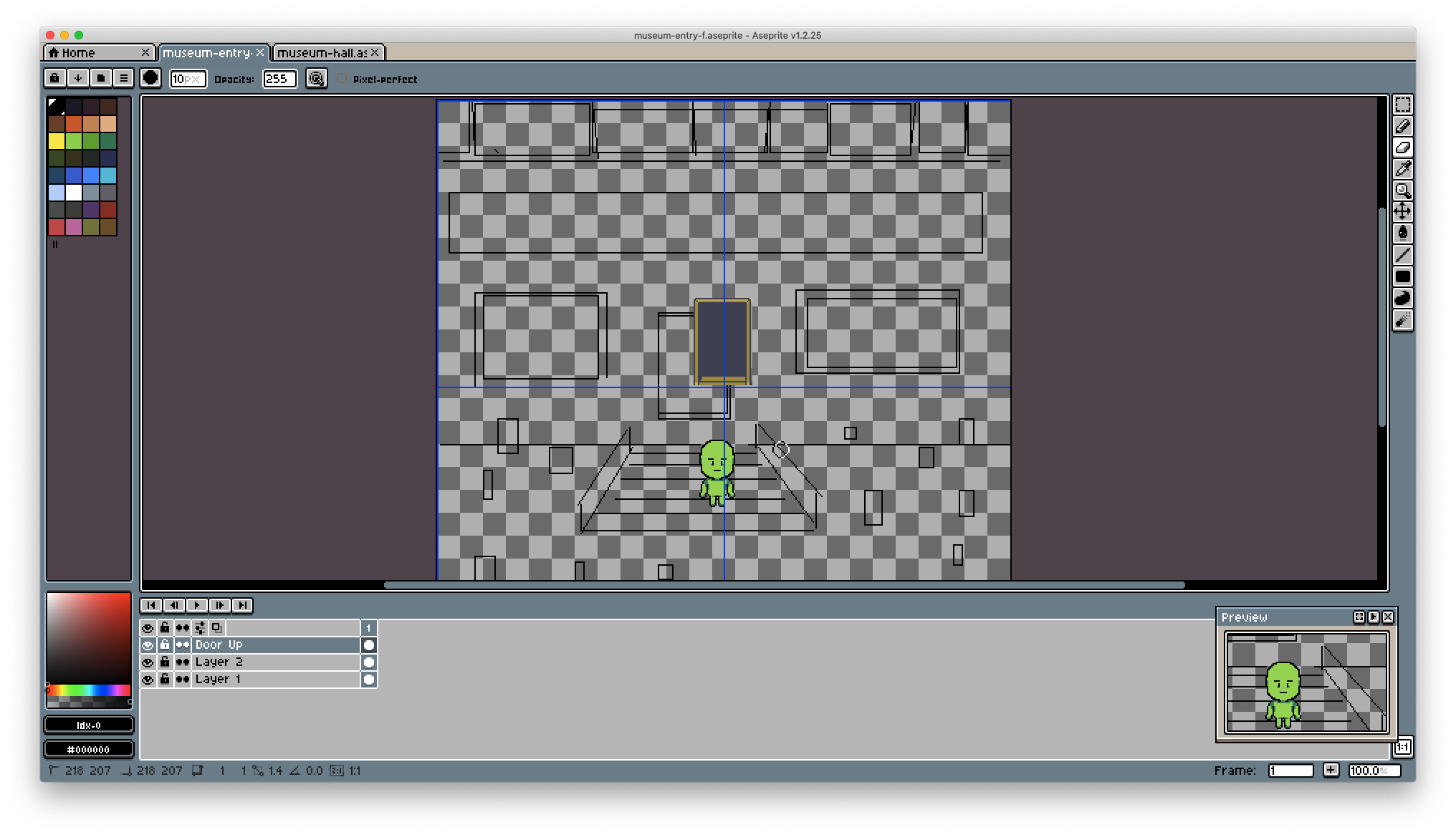Pick the Eyedropper tool
Viewport: 1456px width, 835px height.
tap(1402, 169)
